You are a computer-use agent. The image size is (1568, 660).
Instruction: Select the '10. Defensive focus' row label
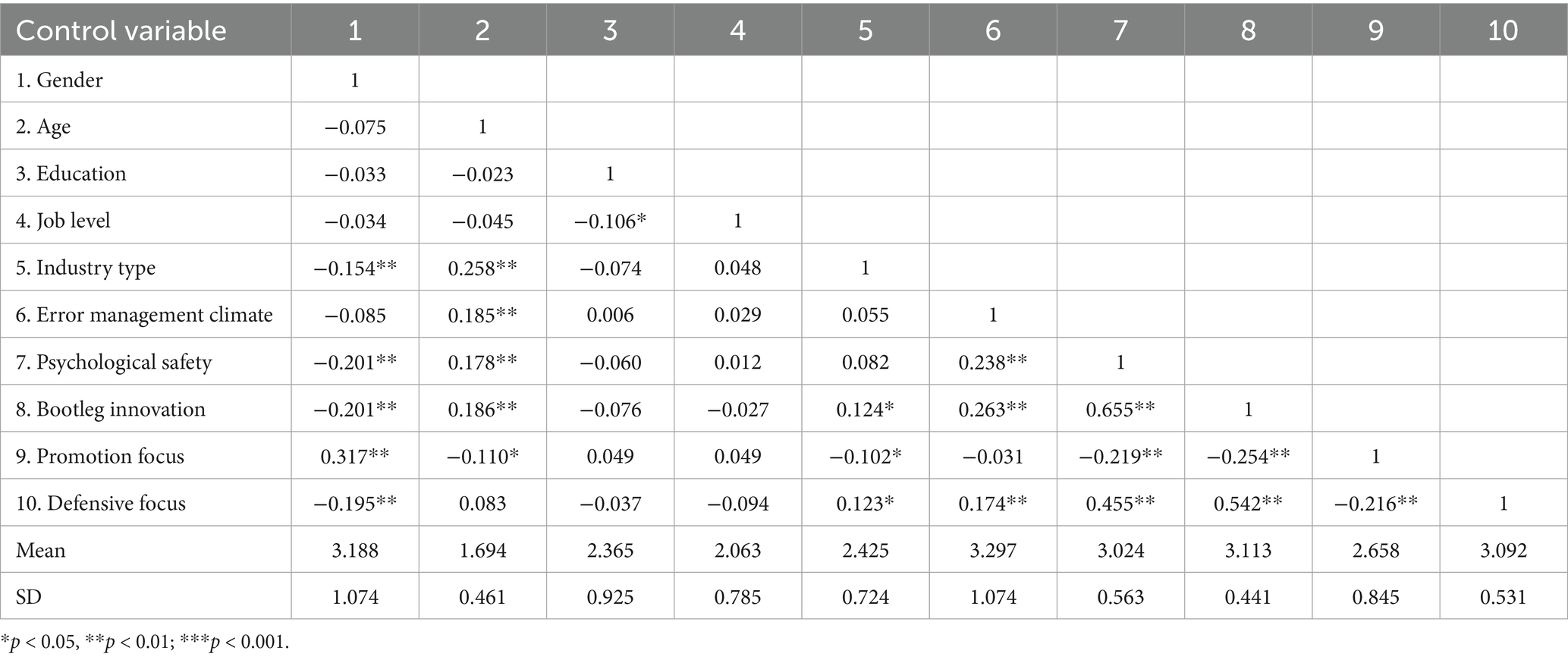point(101,503)
